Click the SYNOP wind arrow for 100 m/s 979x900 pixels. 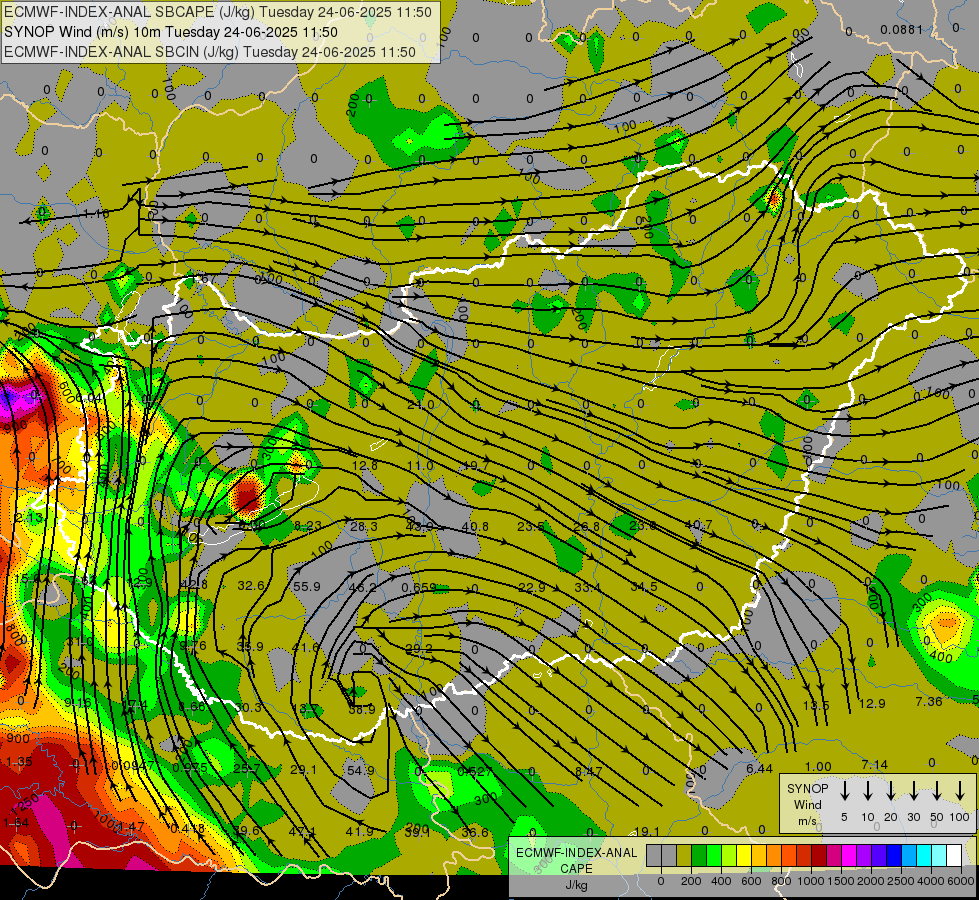960,791
